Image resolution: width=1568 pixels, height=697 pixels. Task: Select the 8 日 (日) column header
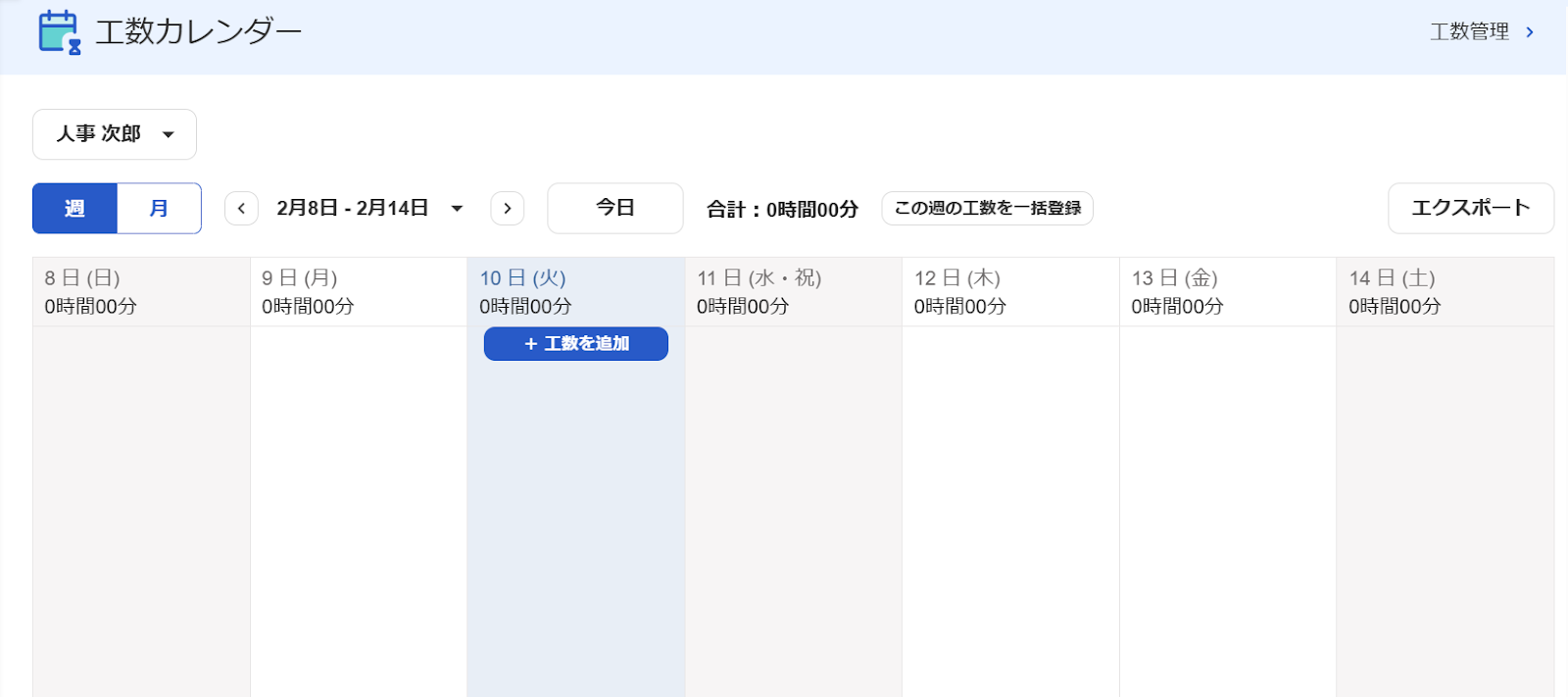tap(141, 292)
